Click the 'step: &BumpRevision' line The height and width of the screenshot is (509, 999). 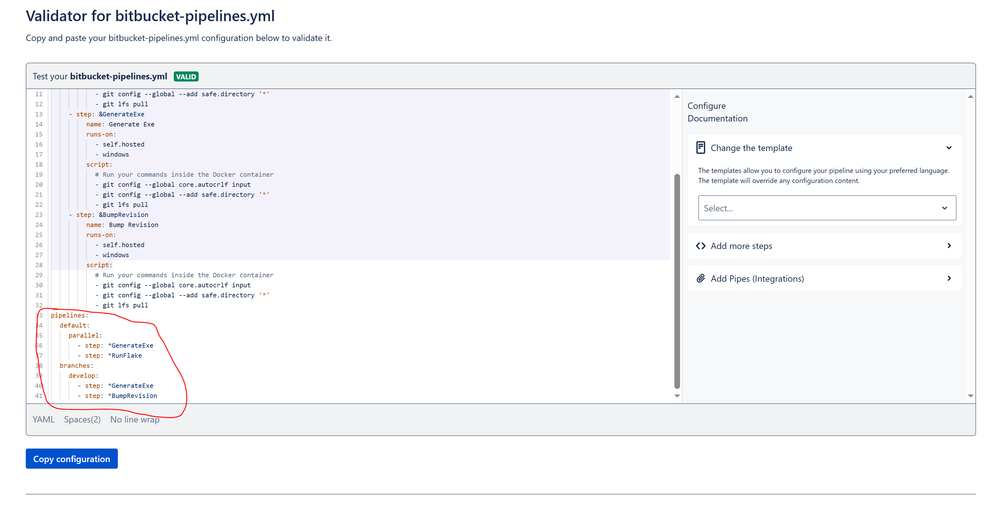(108, 215)
